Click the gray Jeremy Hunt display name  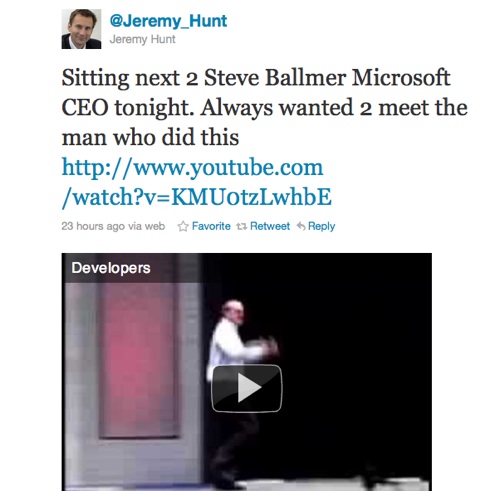(142, 39)
